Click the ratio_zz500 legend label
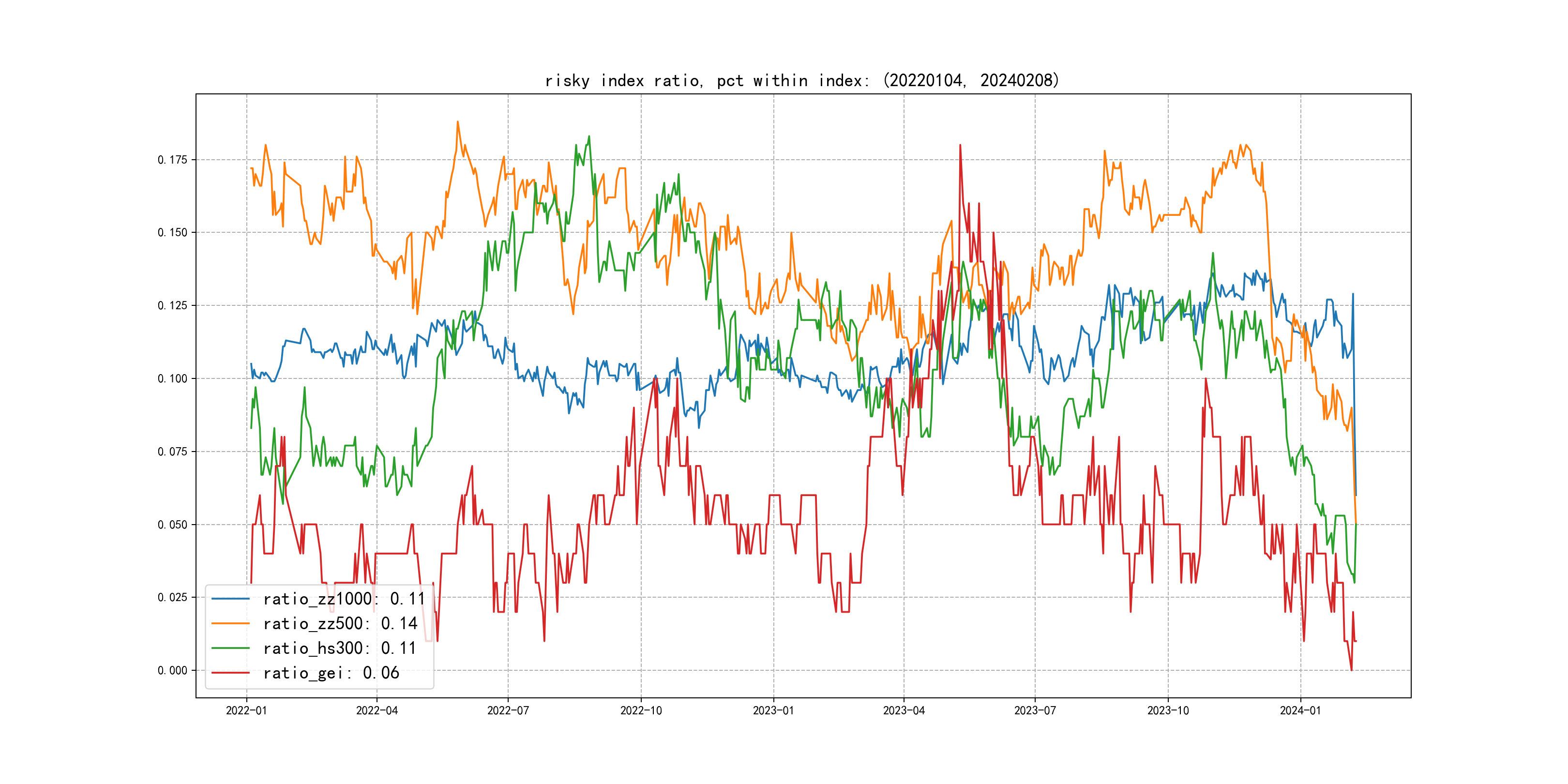Viewport: 1568px width, 784px height. point(340,624)
